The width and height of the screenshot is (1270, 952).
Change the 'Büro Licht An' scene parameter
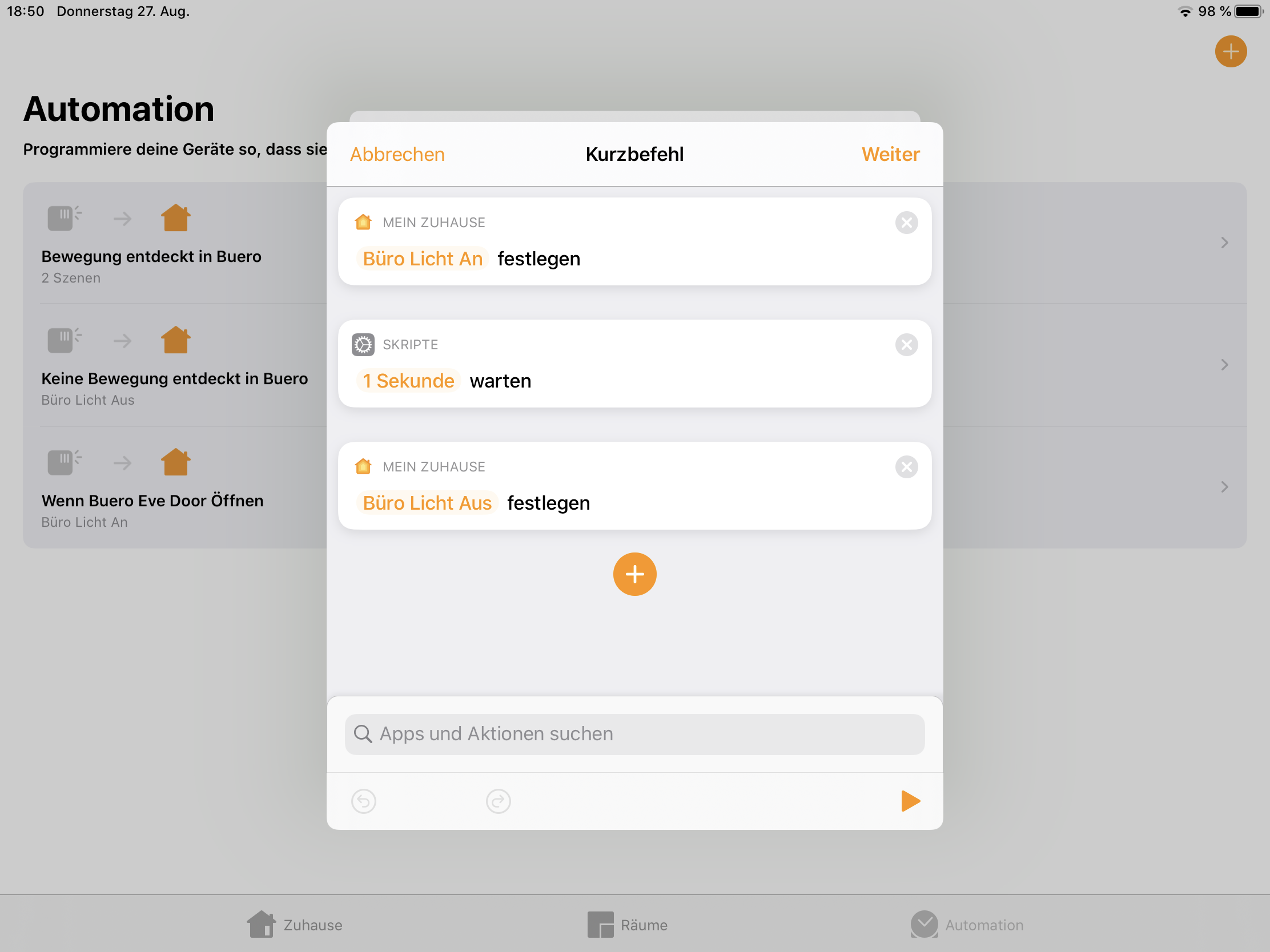(423, 259)
